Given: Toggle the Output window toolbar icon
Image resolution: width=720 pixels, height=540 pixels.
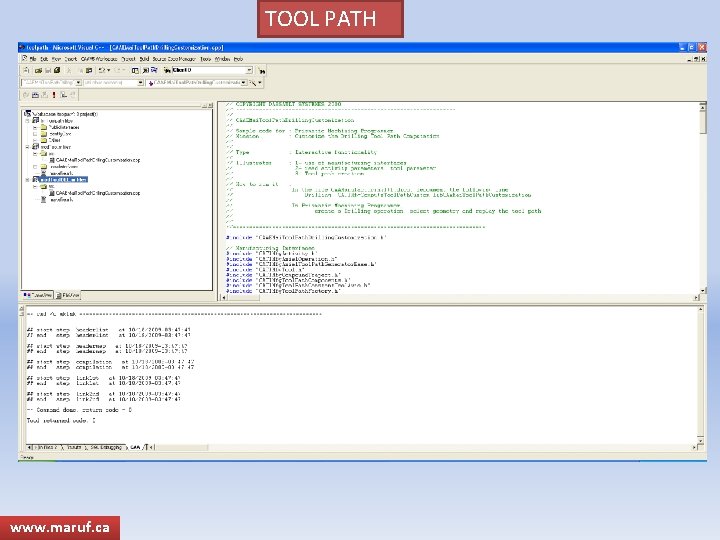Looking at the screenshot, I should [x=146, y=70].
